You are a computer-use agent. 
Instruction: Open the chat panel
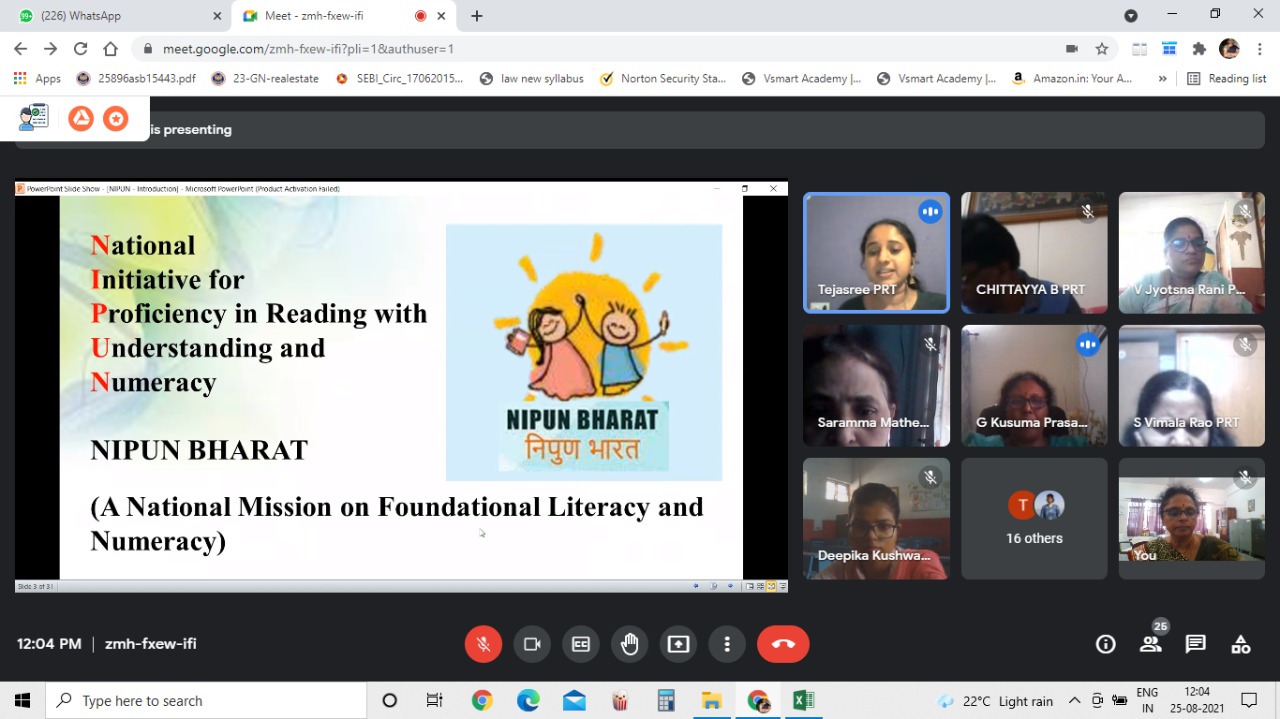[1196, 644]
